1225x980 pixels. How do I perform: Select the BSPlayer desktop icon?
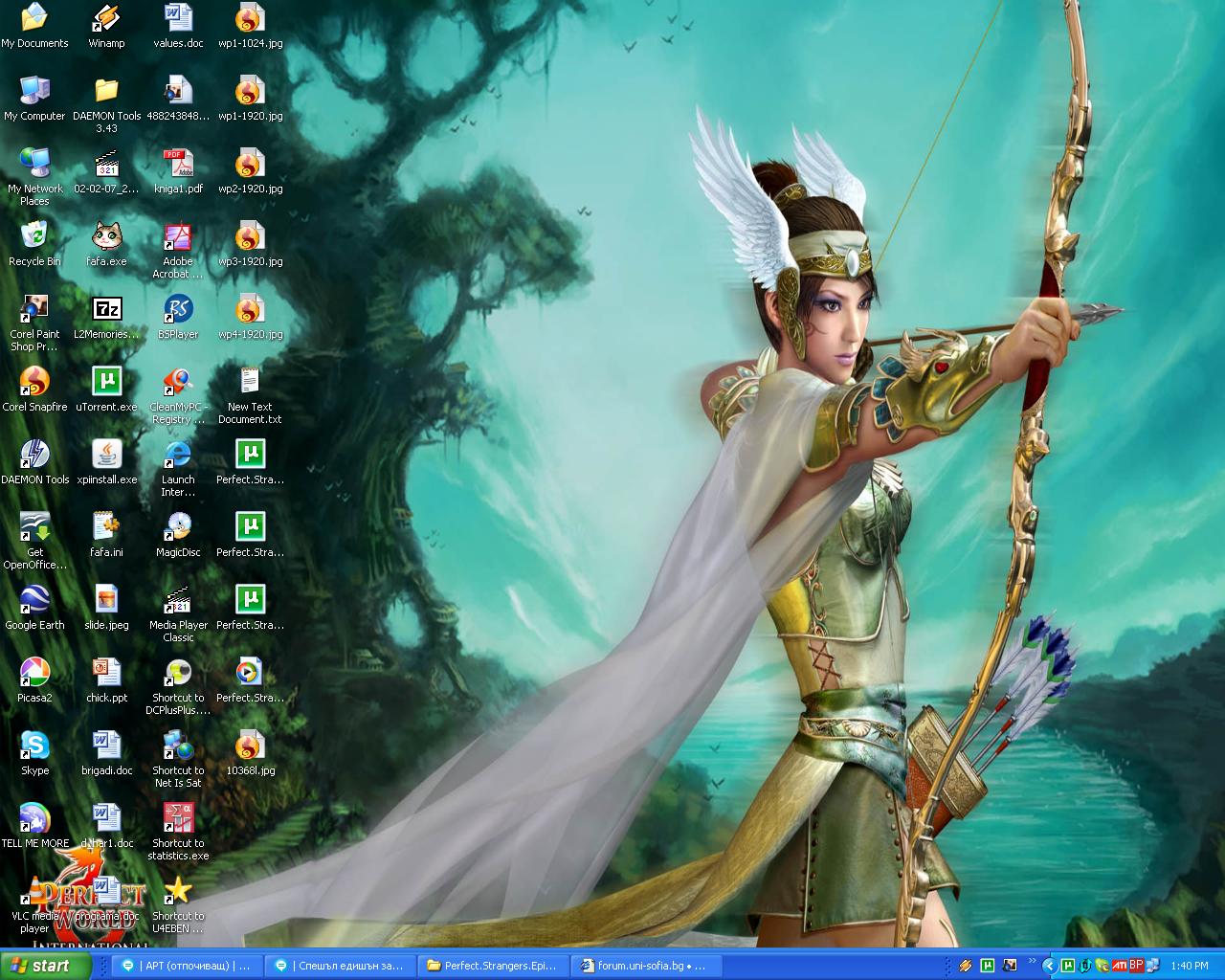(178, 310)
